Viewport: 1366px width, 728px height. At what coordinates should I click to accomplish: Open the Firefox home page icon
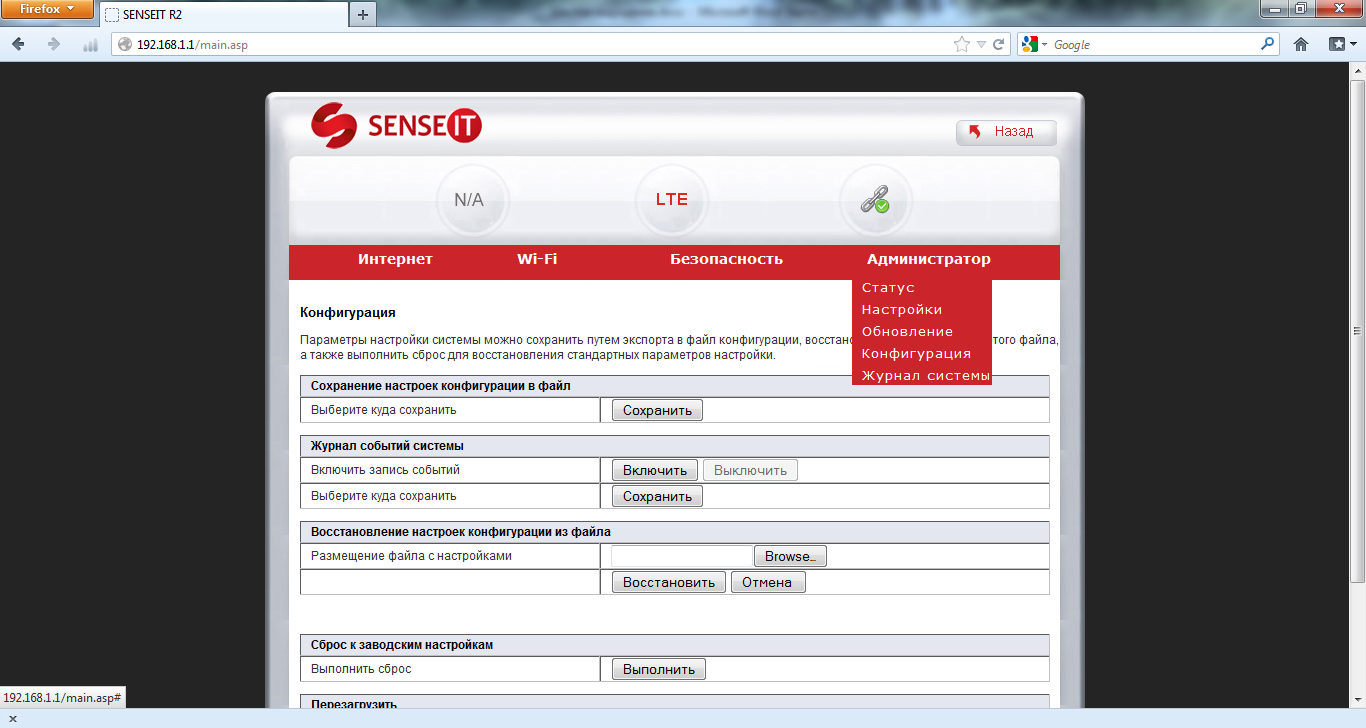[1301, 44]
